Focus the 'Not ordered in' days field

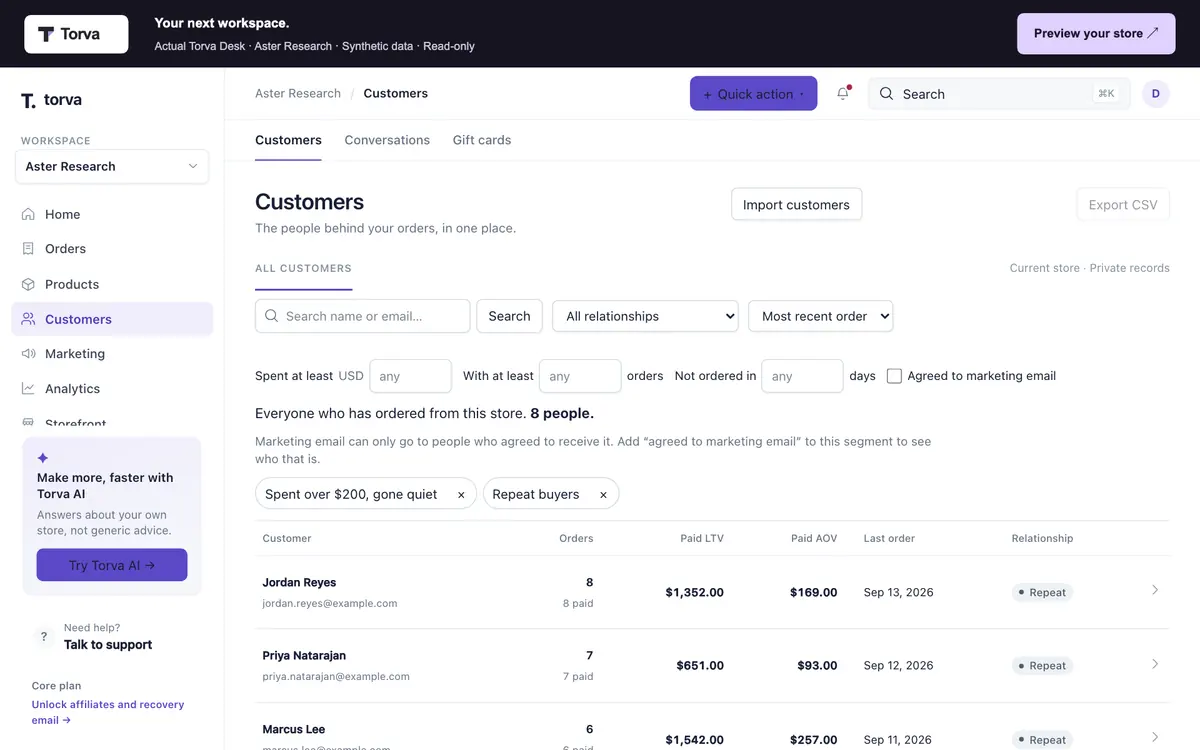802,376
